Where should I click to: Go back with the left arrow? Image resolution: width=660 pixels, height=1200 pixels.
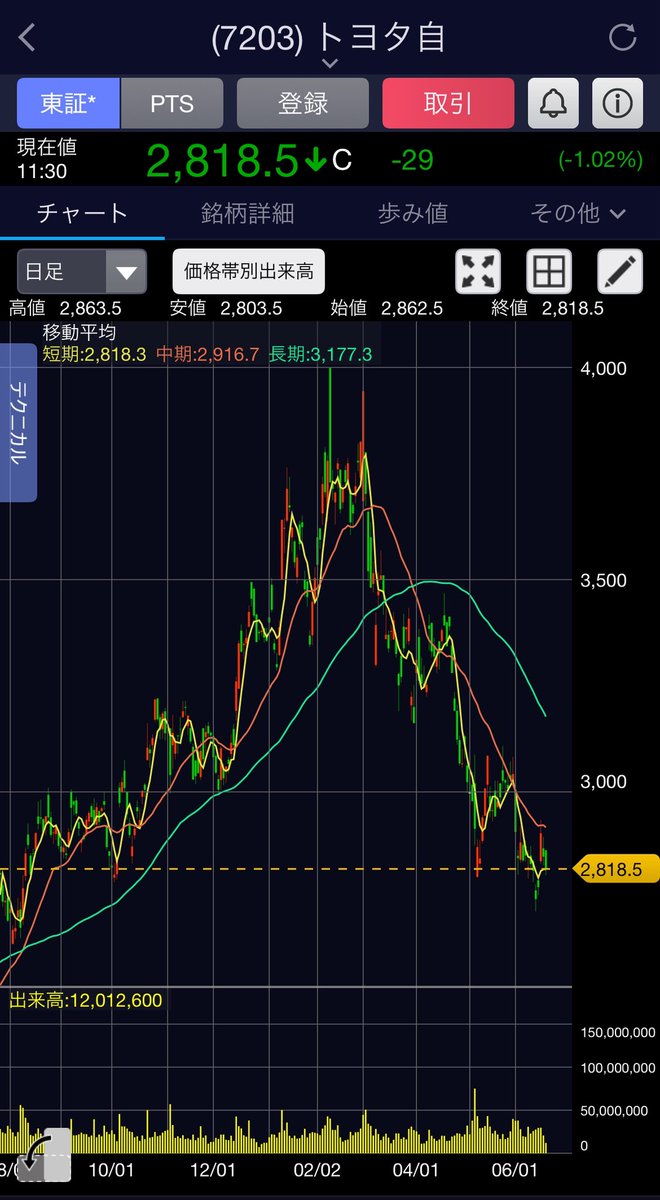(x=27, y=38)
